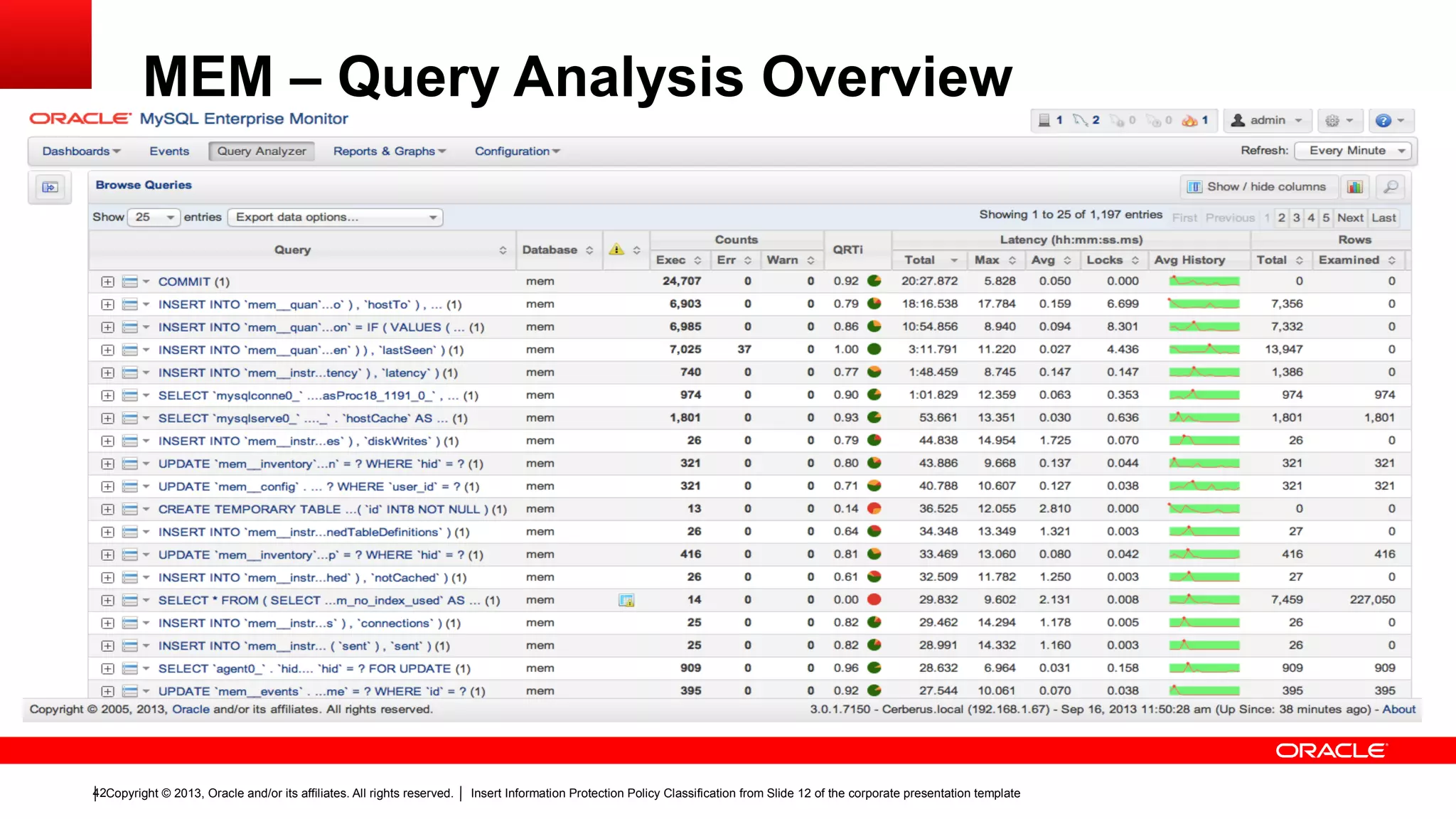Expand the SELECT * FROM no_index_used row
The width and height of the screenshot is (1456, 819).
pos(107,601)
